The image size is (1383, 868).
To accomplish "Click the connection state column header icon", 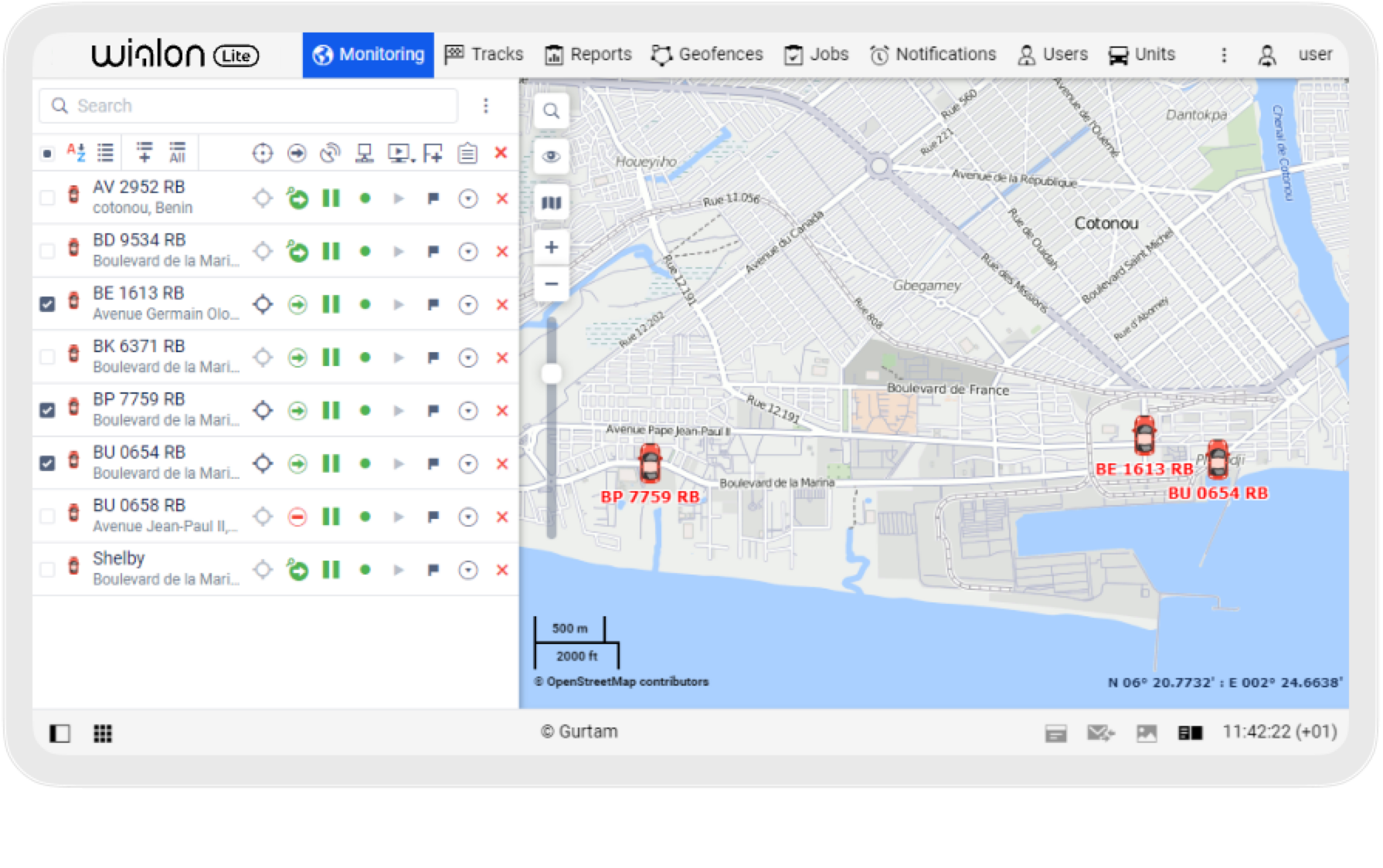I will coord(330,154).
